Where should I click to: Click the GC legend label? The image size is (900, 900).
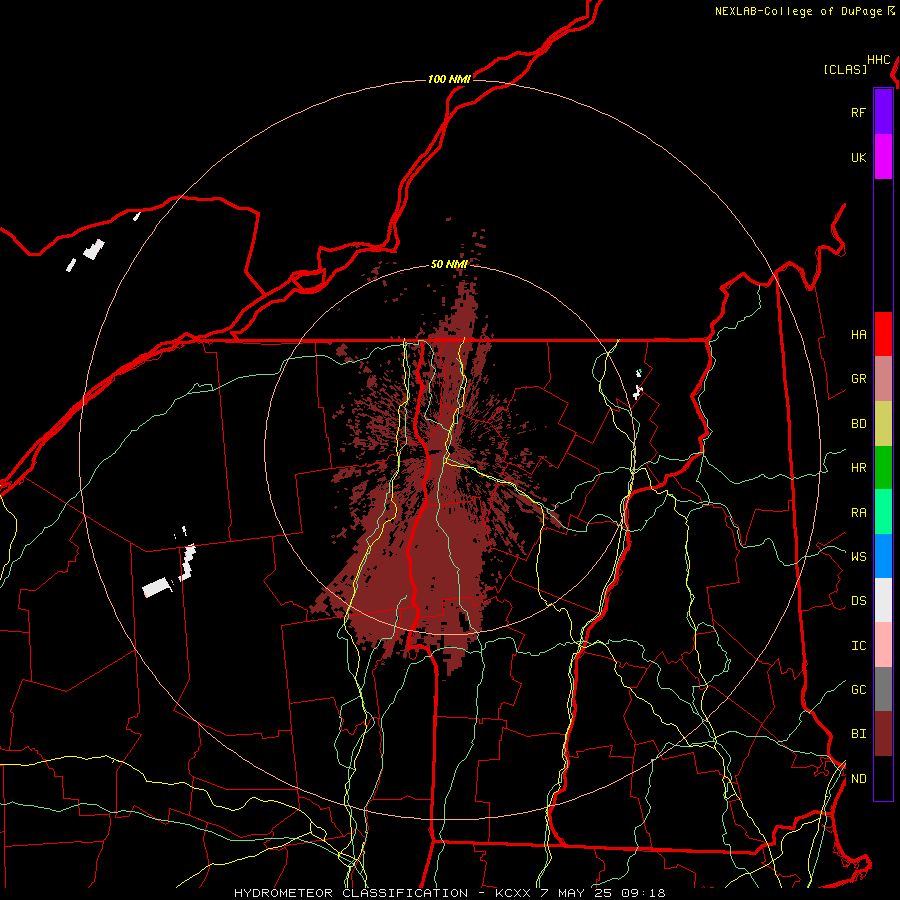point(858,690)
